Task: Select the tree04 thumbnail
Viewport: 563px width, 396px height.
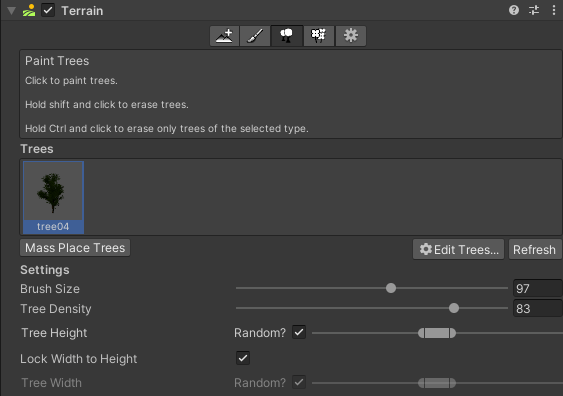Action: click(53, 197)
